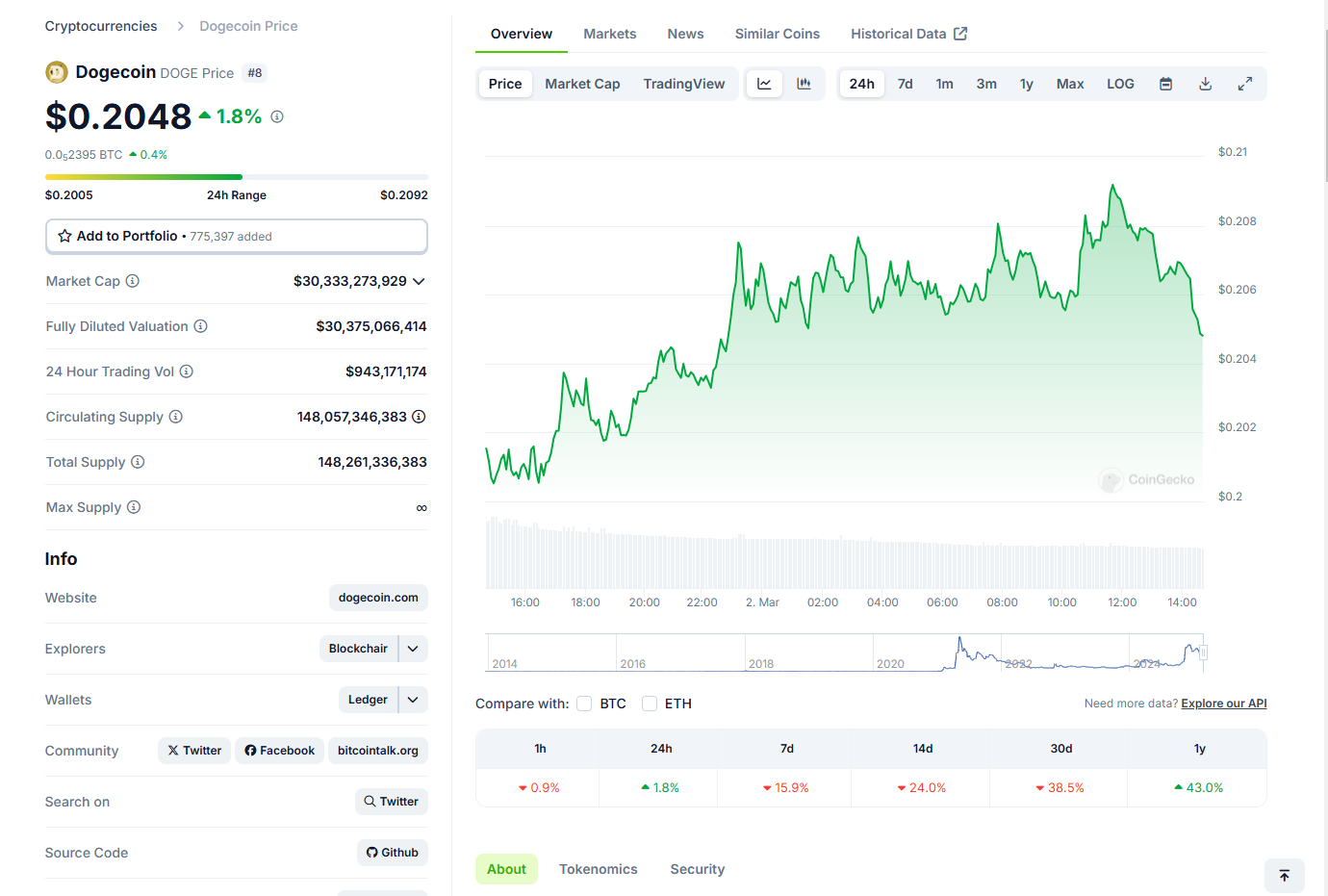Select Market Cap chart mode

pyautogui.click(x=582, y=84)
